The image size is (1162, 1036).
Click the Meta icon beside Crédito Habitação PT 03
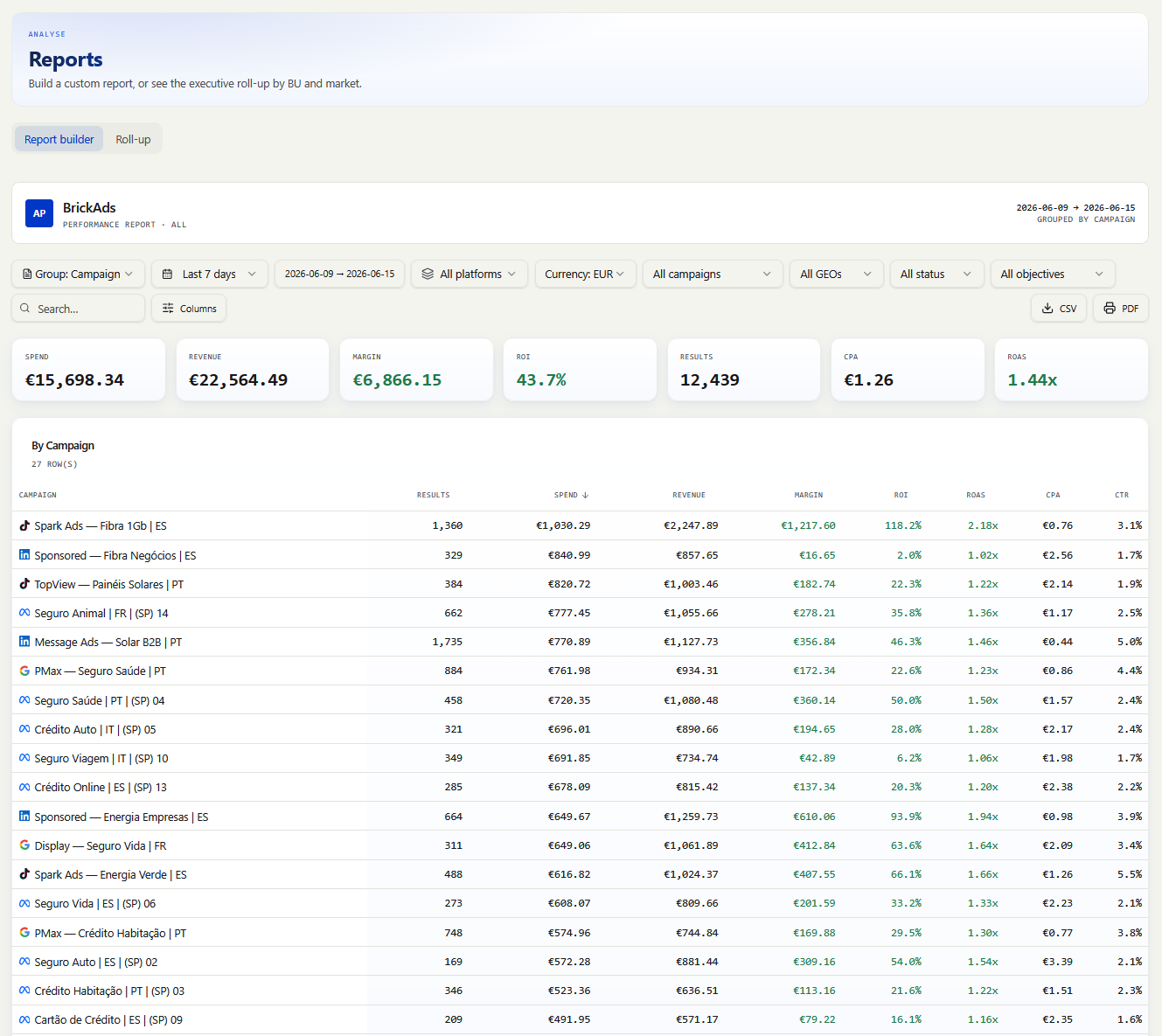pyautogui.click(x=24, y=991)
